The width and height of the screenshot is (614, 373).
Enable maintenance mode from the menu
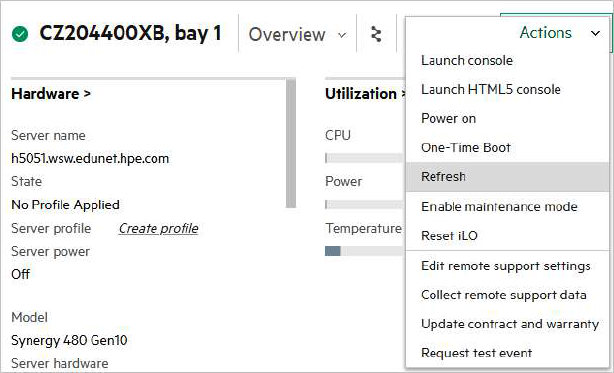click(x=499, y=207)
